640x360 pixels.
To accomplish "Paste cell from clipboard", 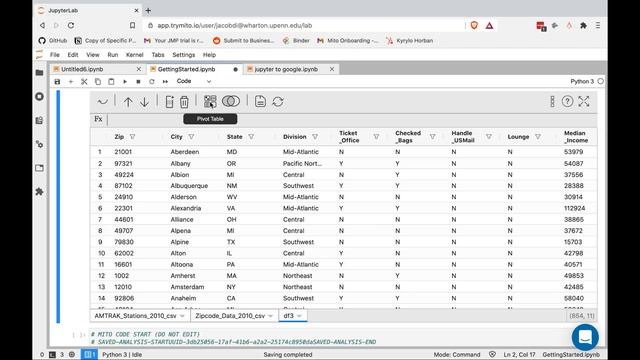I will point(111,82).
